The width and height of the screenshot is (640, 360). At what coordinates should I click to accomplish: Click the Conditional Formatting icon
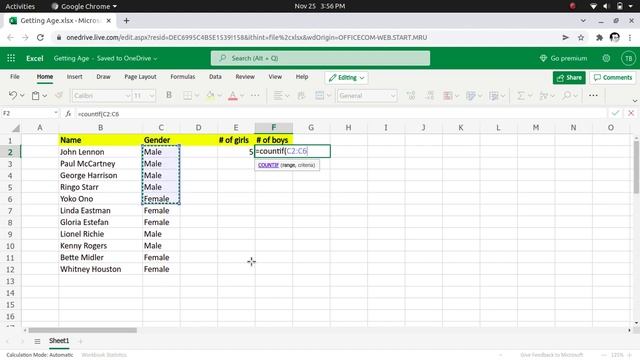click(448, 96)
